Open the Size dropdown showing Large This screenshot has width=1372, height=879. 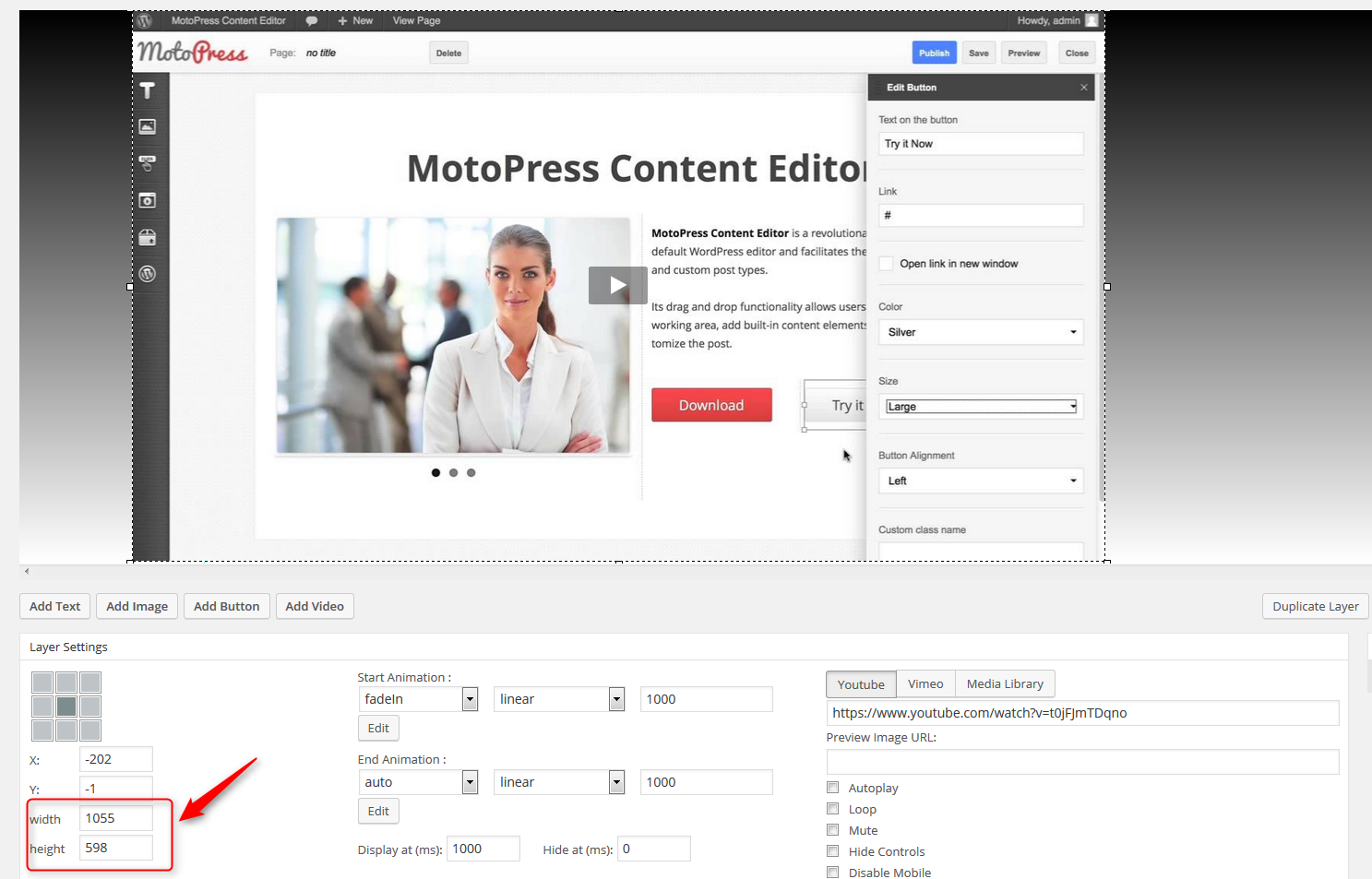(981, 407)
